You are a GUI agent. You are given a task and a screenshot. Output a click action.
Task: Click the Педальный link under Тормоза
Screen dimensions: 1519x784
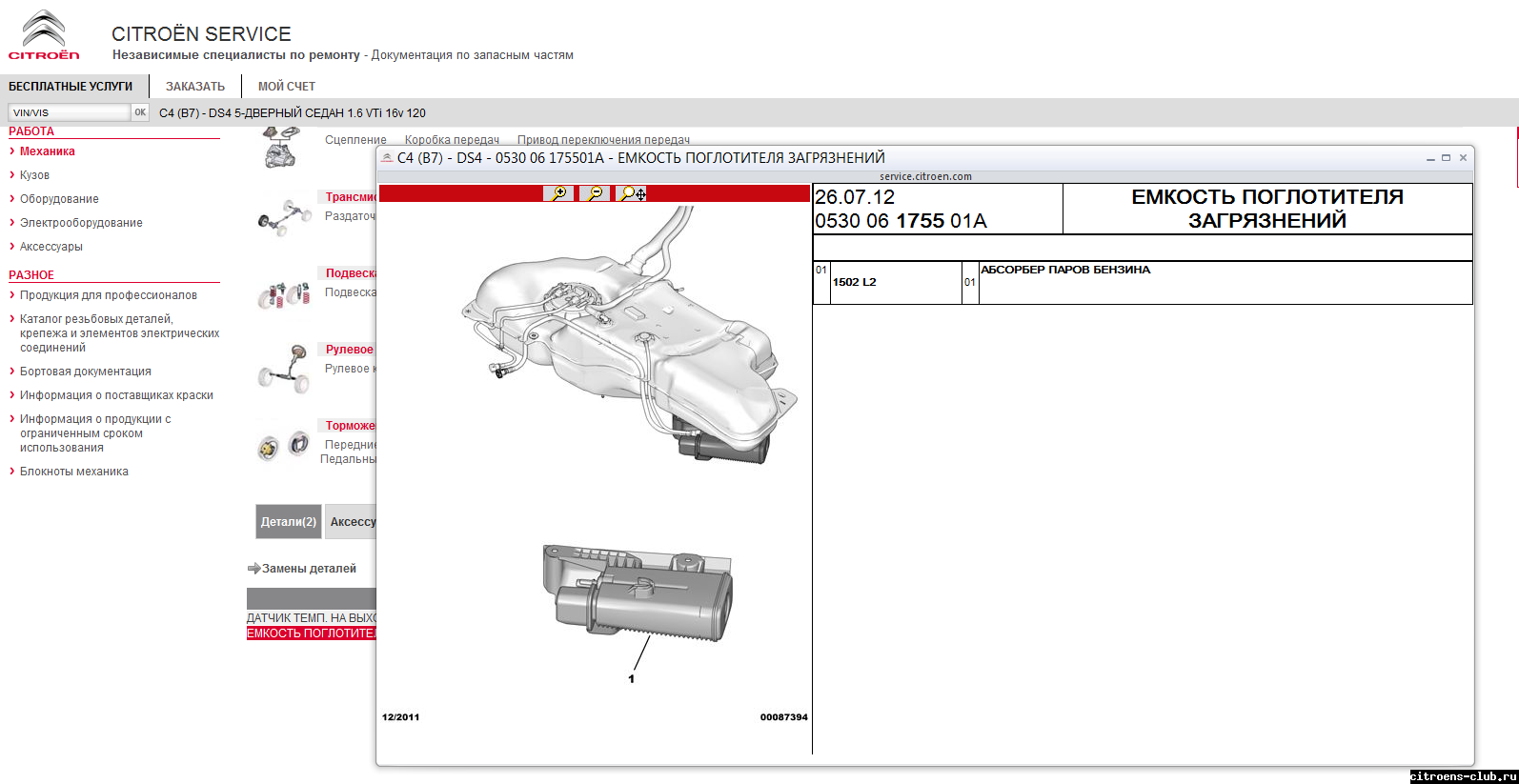click(x=348, y=459)
